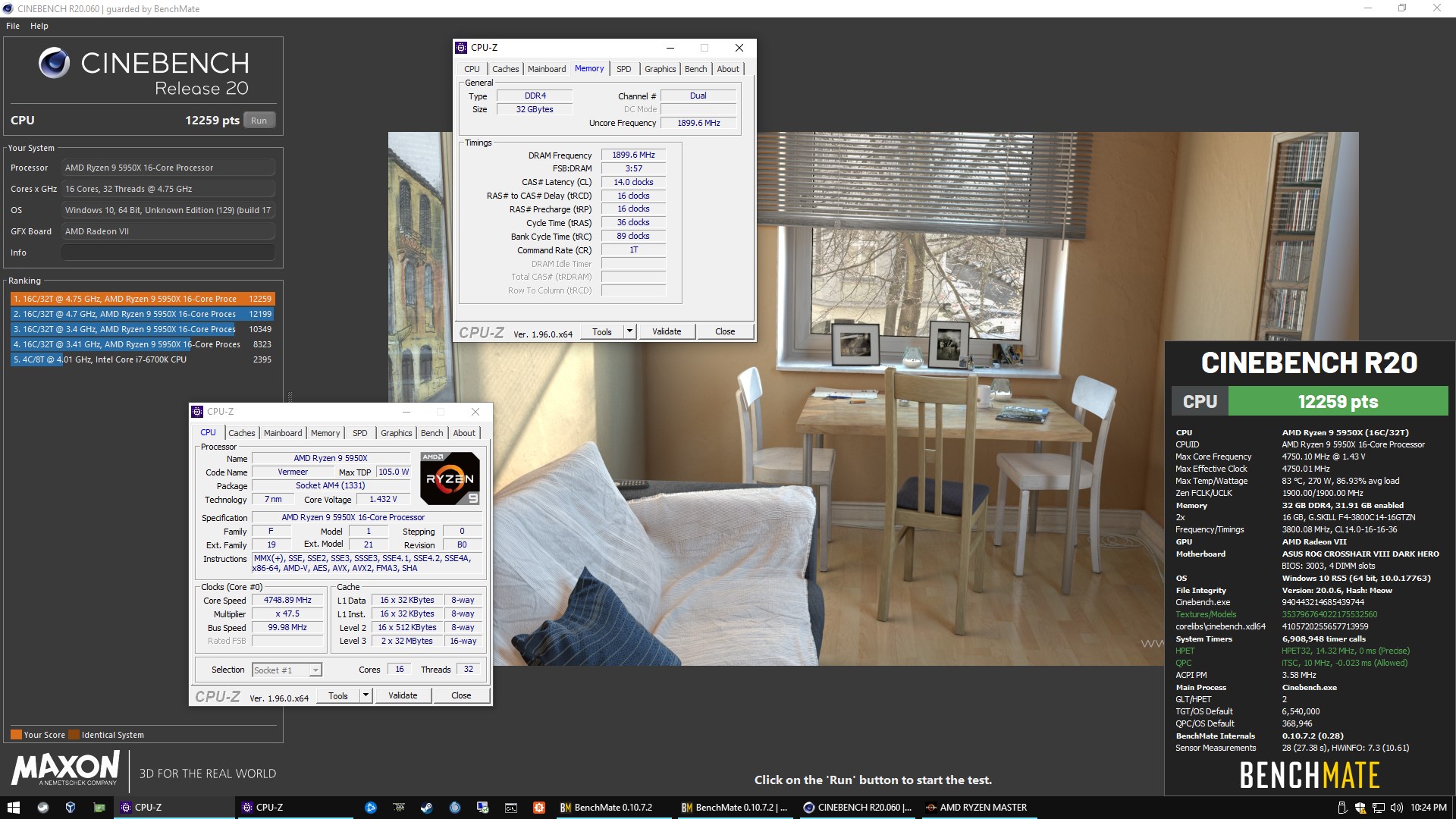1456x819 pixels.
Task: Open the remote desktop monitor taskbar icon
Action: pyautogui.click(x=482, y=808)
